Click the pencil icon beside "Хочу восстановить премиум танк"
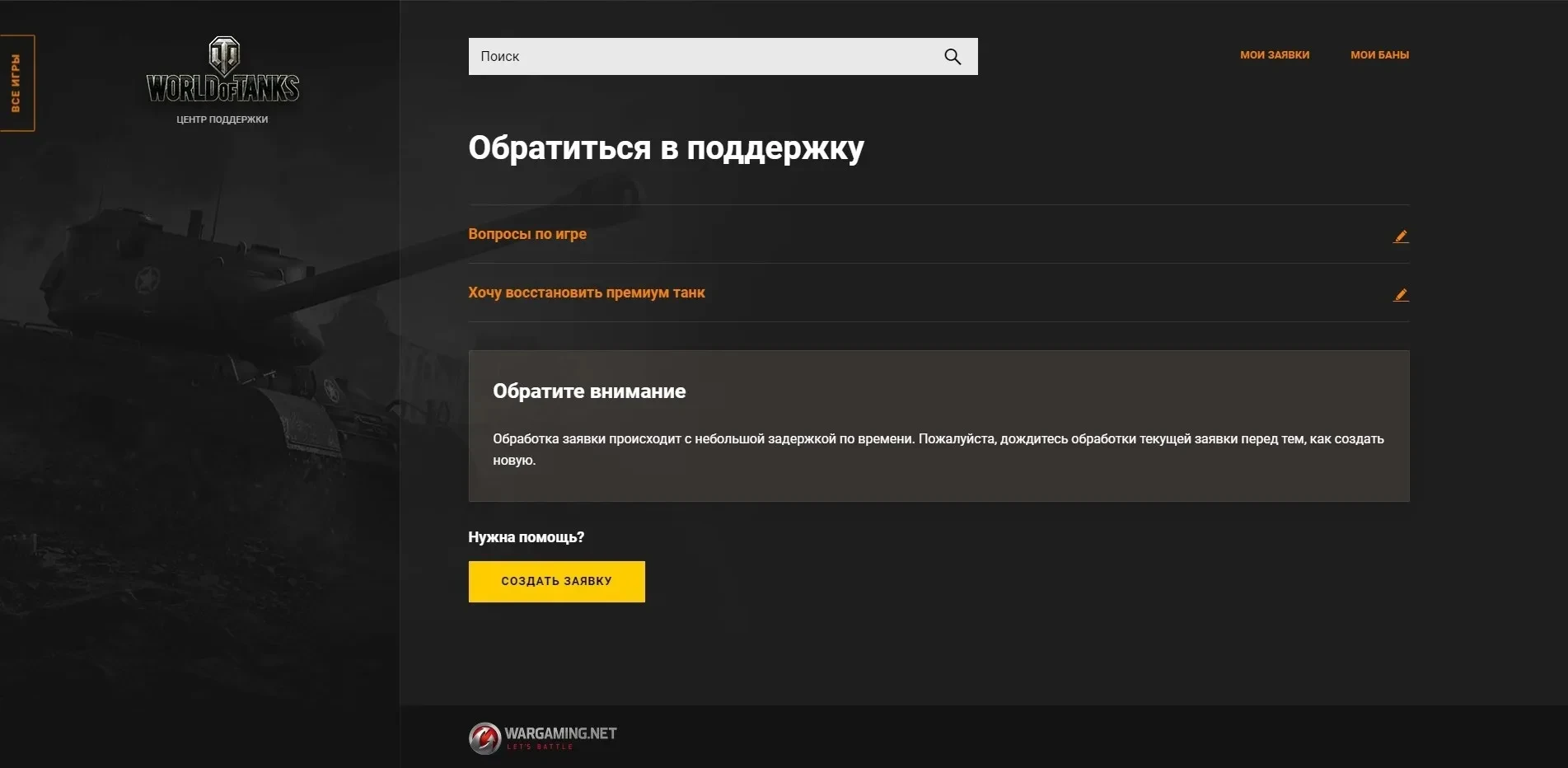The image size is (1568, 768). [x=1401, y=293]
